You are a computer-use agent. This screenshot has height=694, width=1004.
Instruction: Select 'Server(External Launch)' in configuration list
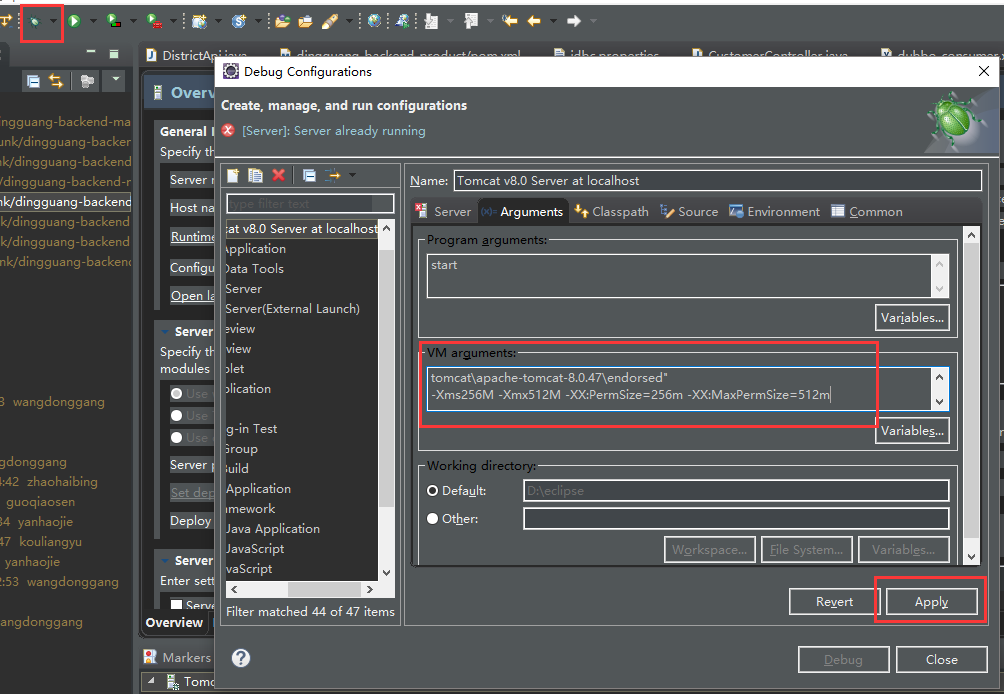click(293, 309)
